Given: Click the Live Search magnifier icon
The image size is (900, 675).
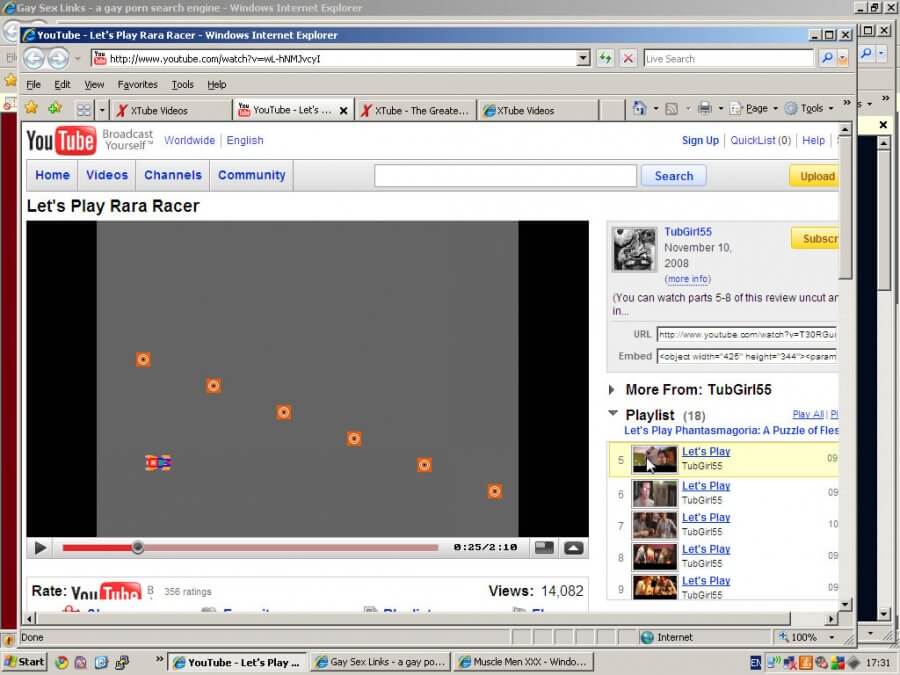Looking at the screenshot, I should [x=827, y=58].
